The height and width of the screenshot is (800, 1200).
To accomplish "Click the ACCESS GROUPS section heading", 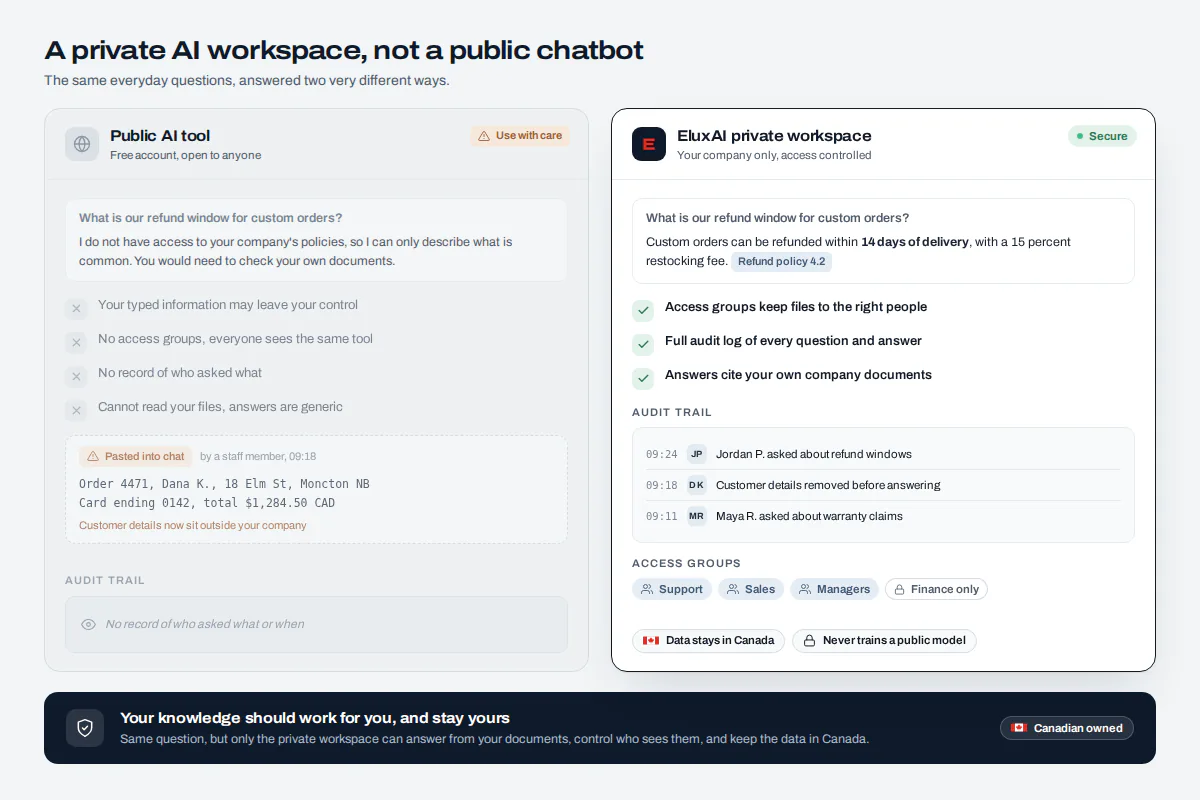I will pyautogui.click(x=687, y=564).
